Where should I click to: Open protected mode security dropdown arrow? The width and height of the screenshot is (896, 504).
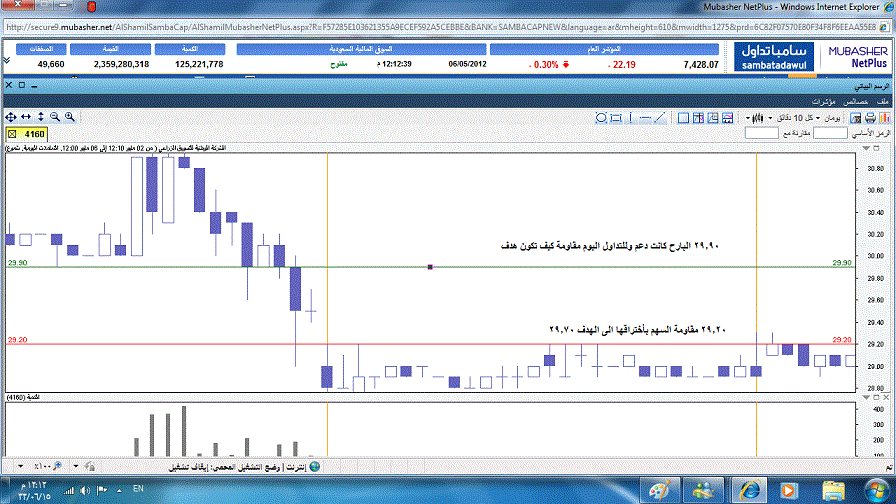[x=75, y=467]
